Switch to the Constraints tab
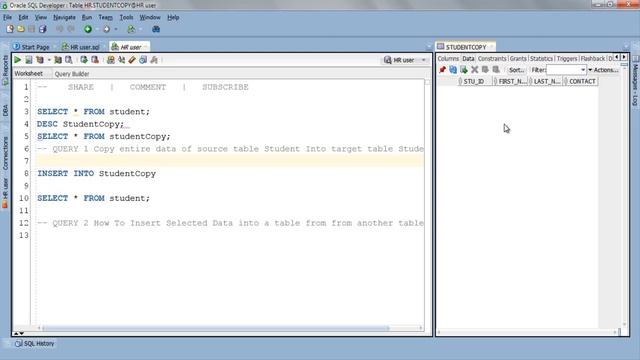This screenshot has height=360, width=640. (x=492, y=59)
